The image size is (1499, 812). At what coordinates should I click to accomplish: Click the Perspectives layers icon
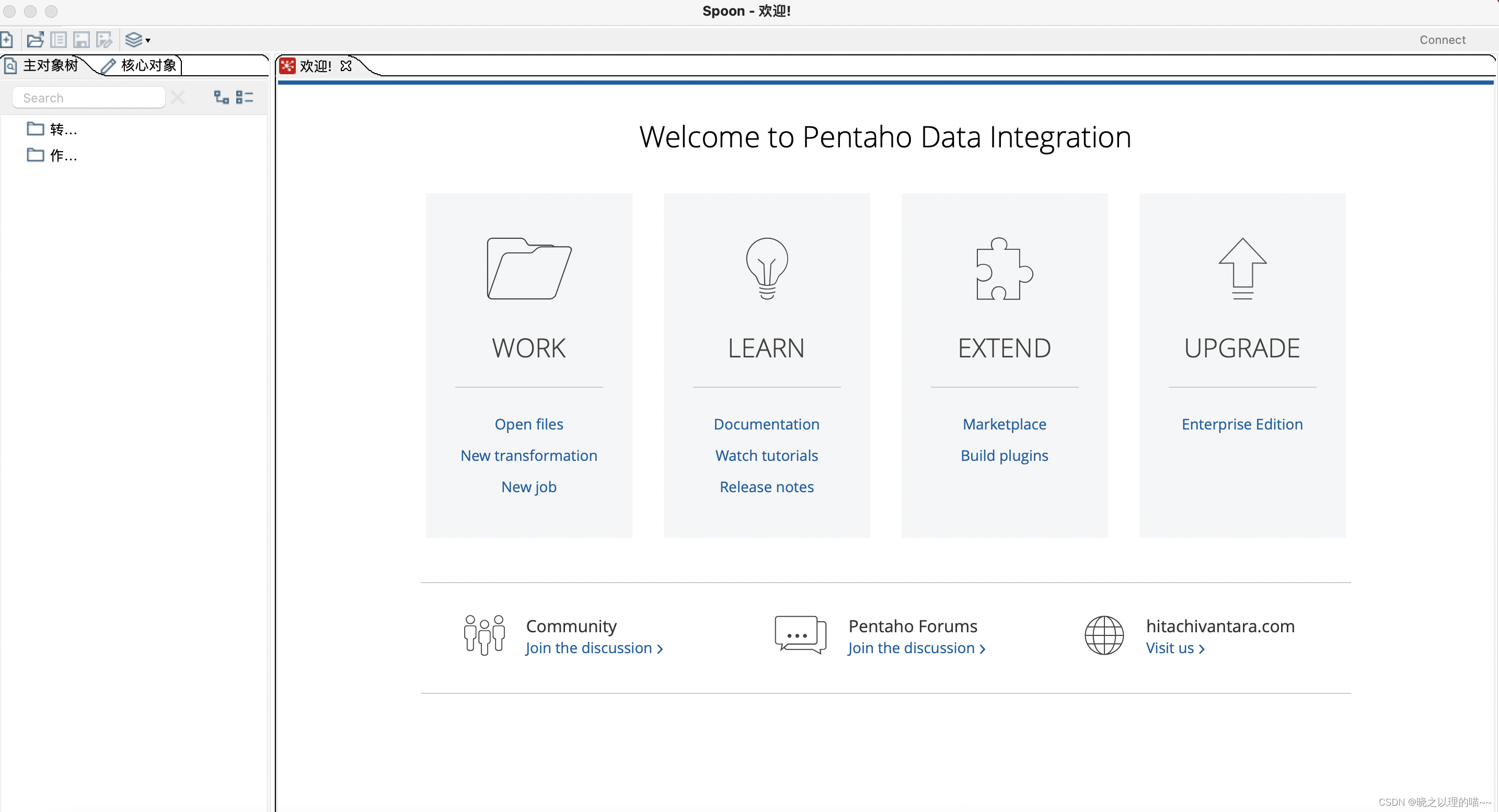134,40
